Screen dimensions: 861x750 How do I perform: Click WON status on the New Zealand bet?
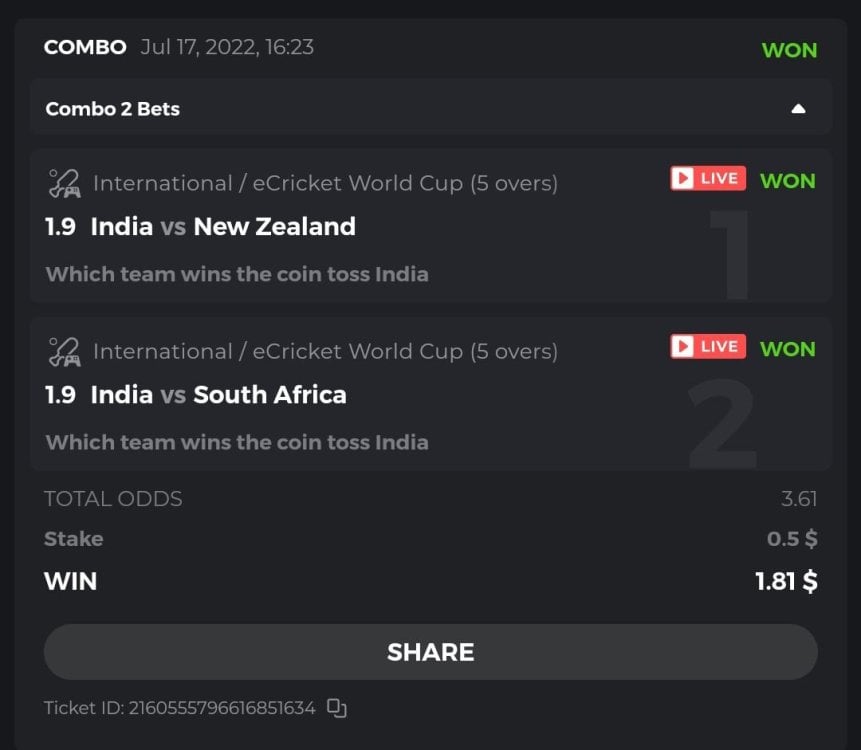pyautogui.click(x=787, y=181)
